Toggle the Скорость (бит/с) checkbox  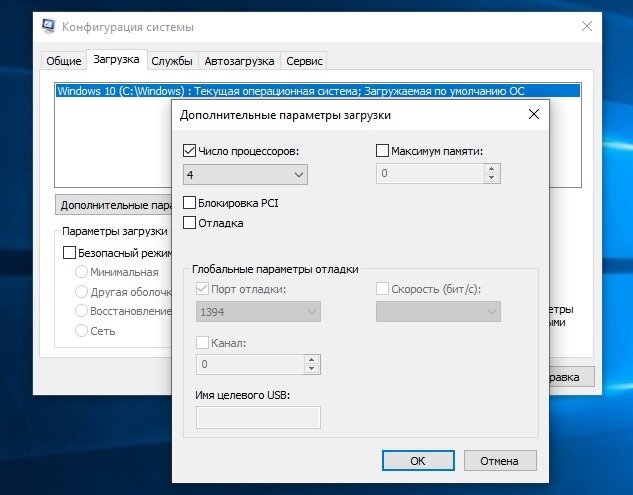point(382,289)
